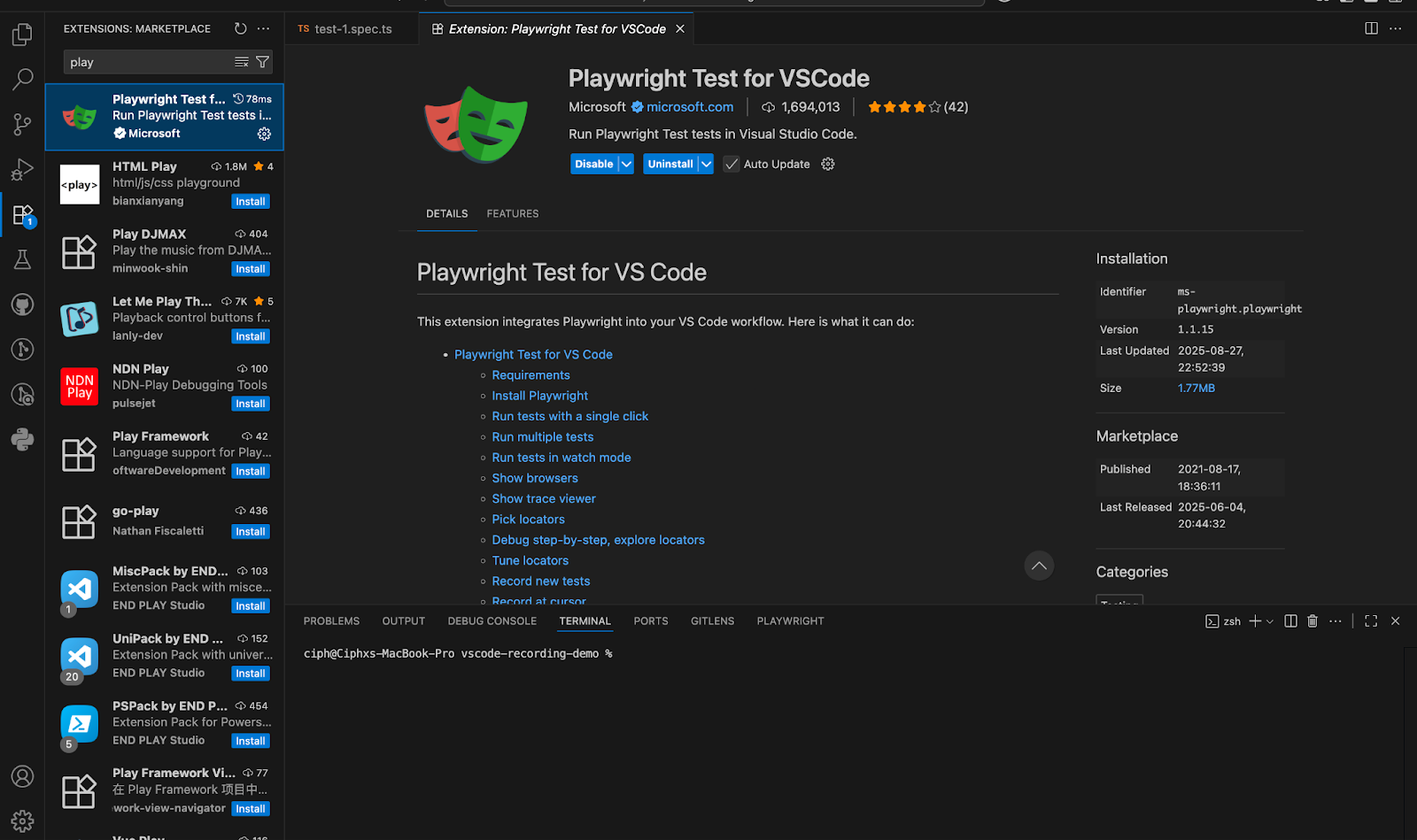Click the Disable extension button
Image resolution: width=1417 pixels, height=840 pixels.
tap(593, 164)
